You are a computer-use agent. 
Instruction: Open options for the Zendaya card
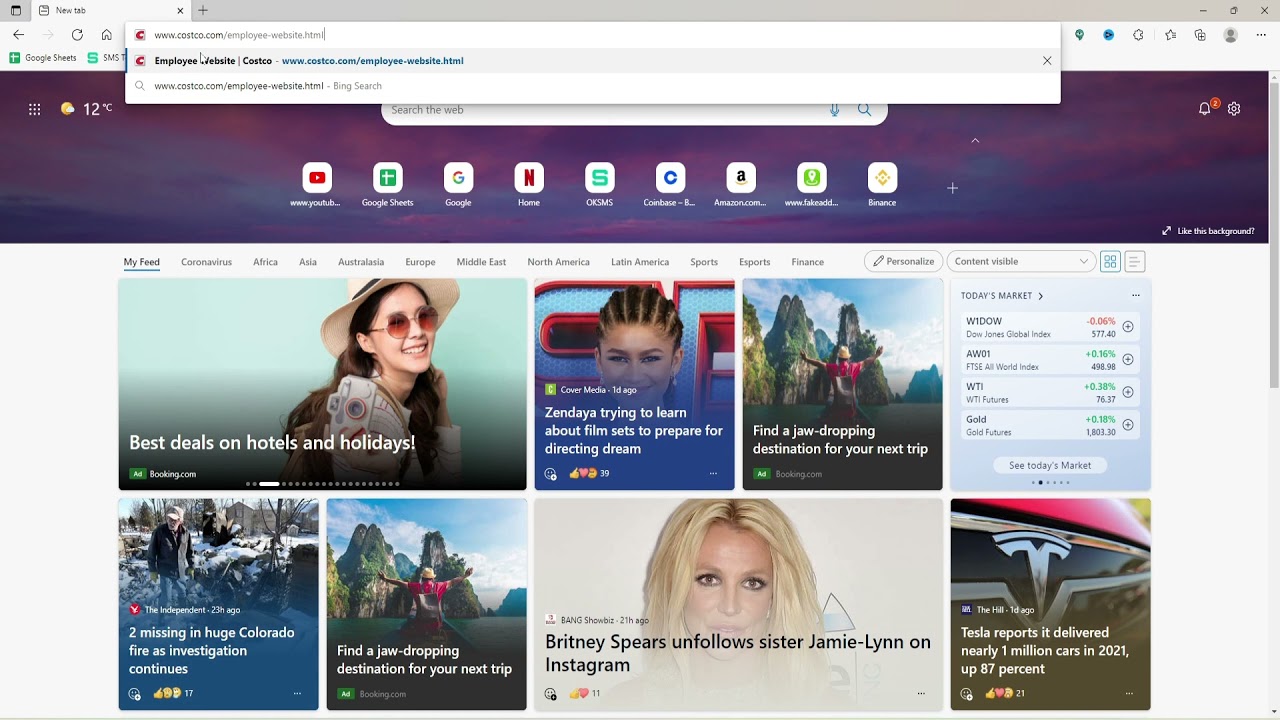tap(713, 473)
